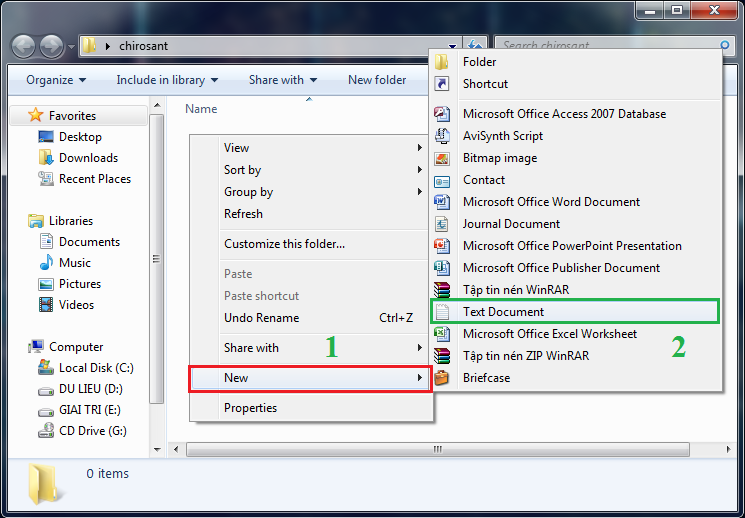Click the Microsoft Office Access database icon

(442, 114)
